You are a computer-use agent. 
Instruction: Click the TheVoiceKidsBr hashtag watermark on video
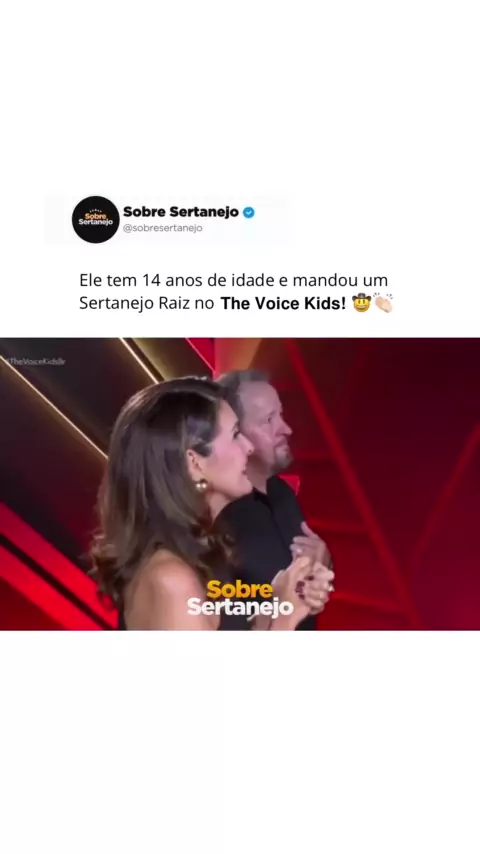35,361
